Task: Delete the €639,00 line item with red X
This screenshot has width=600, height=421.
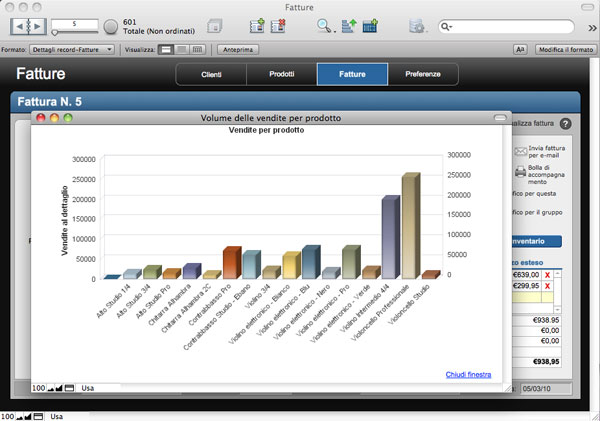Action: pos(548,274)
